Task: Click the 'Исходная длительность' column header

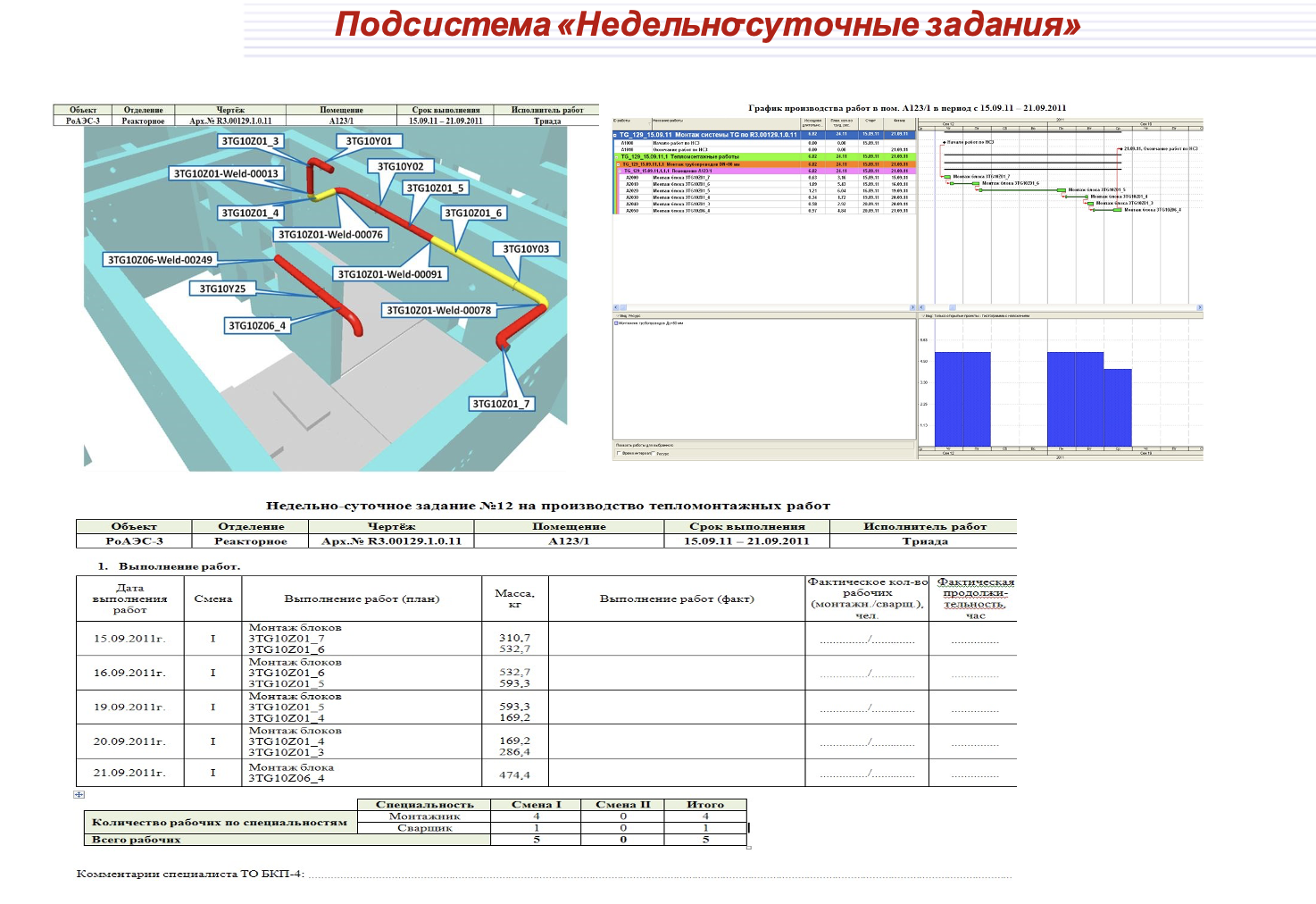Action: (812, 124)
